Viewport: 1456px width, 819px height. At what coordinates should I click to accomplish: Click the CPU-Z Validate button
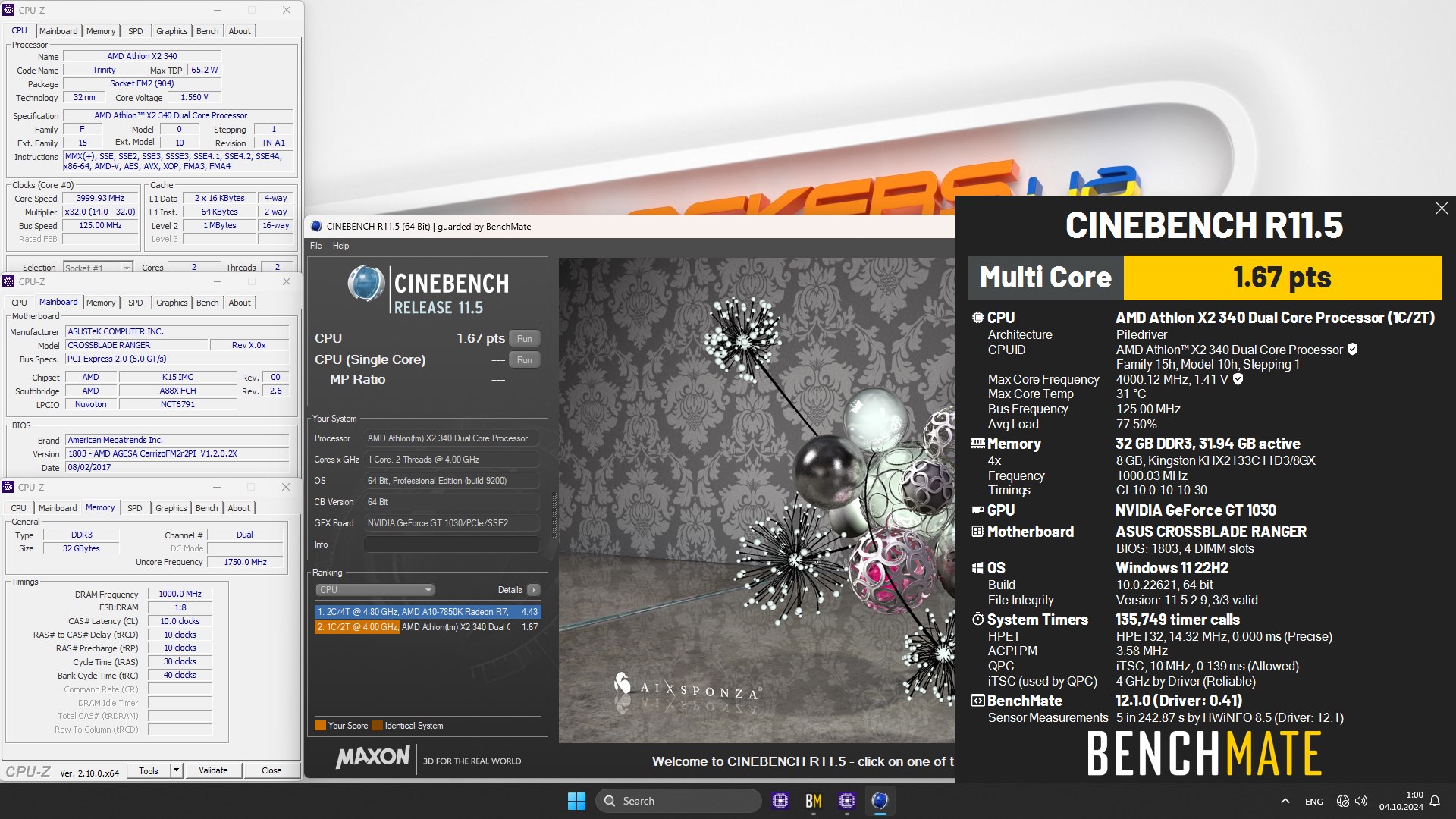click(x=213, y=770)
